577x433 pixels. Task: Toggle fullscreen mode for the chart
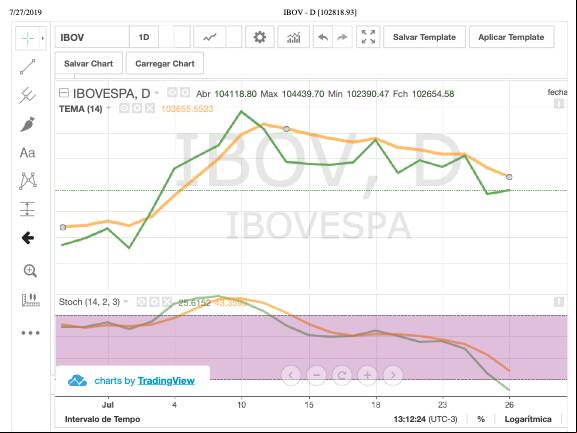[x=368, y=37]
